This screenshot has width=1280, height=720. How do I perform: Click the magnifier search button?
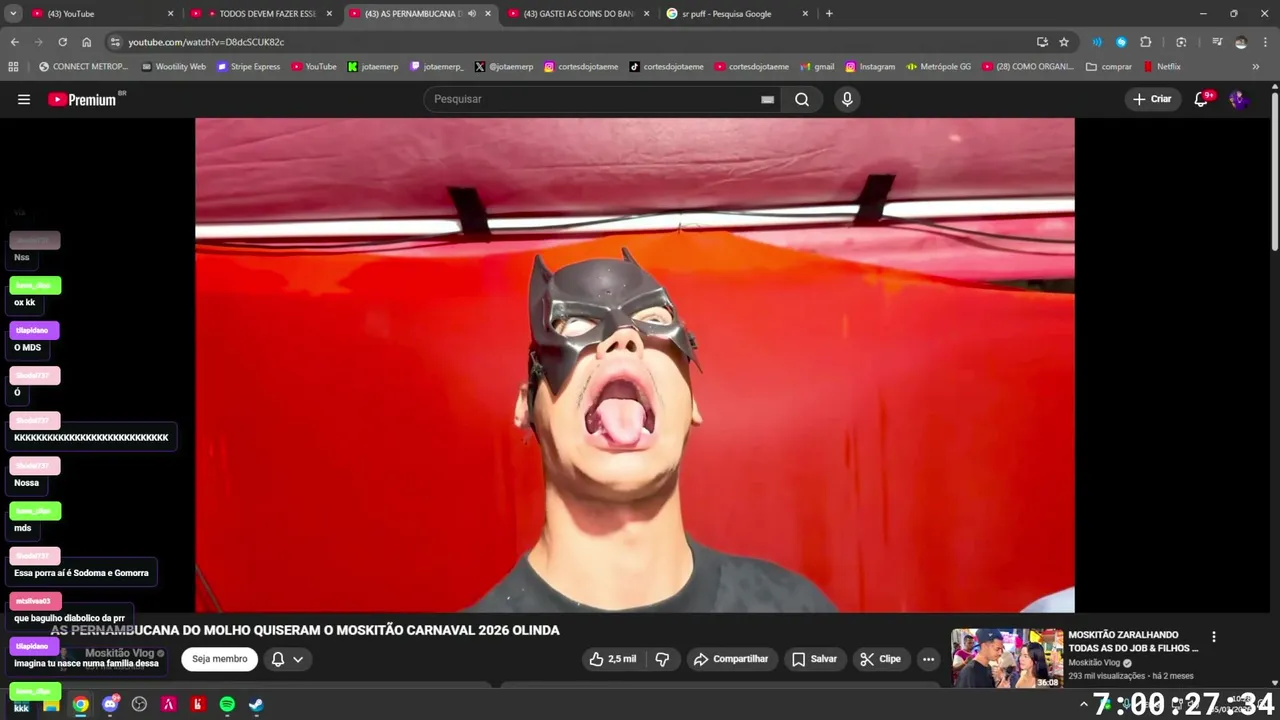pyautogui.click(x=802, y=99)
